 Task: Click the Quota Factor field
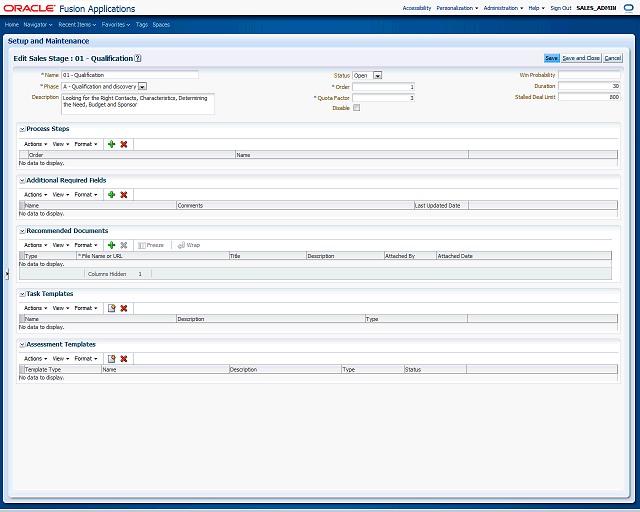(x=384, y=98)
